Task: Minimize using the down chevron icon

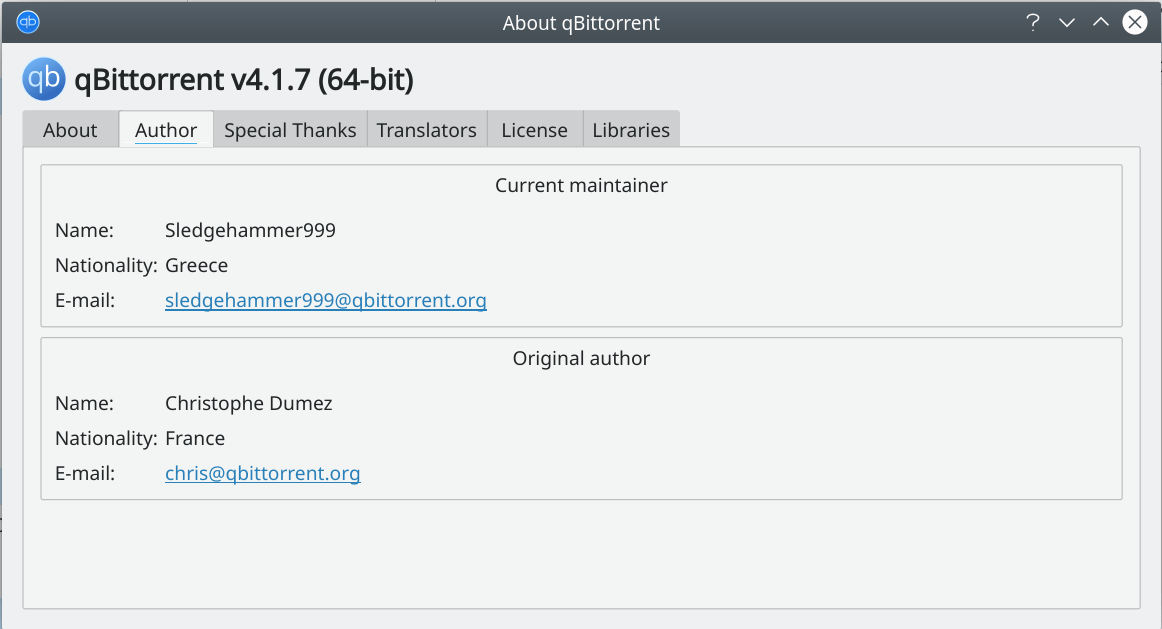Action: point(1066,22)
